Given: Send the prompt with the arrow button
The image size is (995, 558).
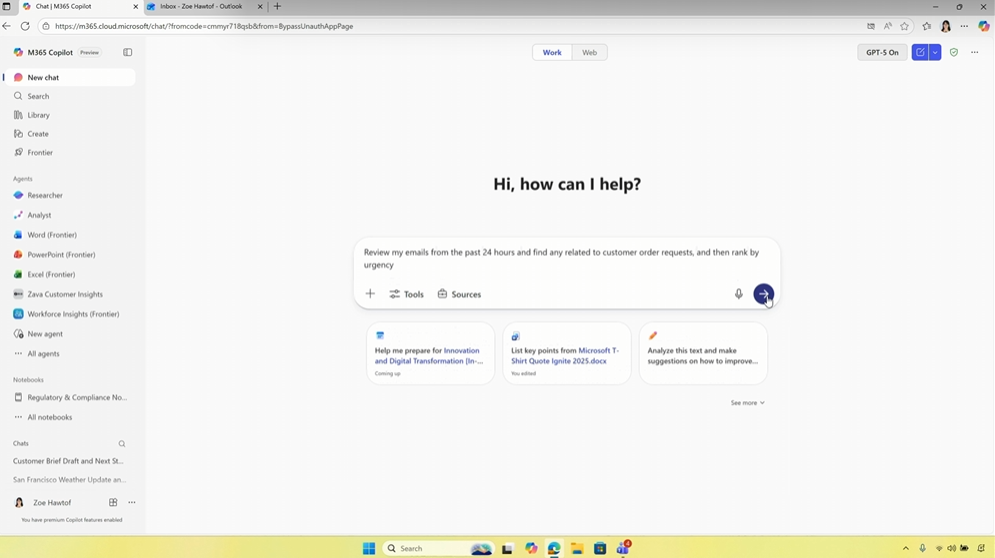Looking at the screenshot, I should click(x=763, y=294).
